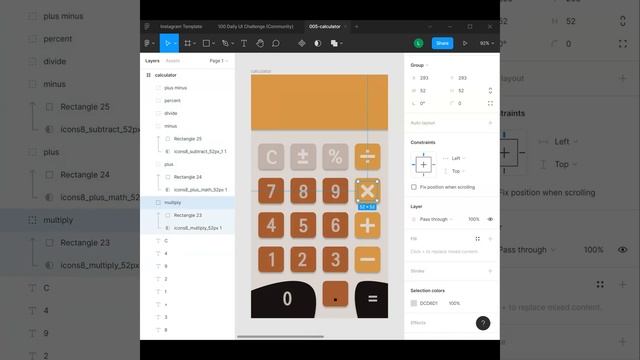640x360 pixels.
Task: Open vertical constraint Top dropdown
Action: [458, 171]
